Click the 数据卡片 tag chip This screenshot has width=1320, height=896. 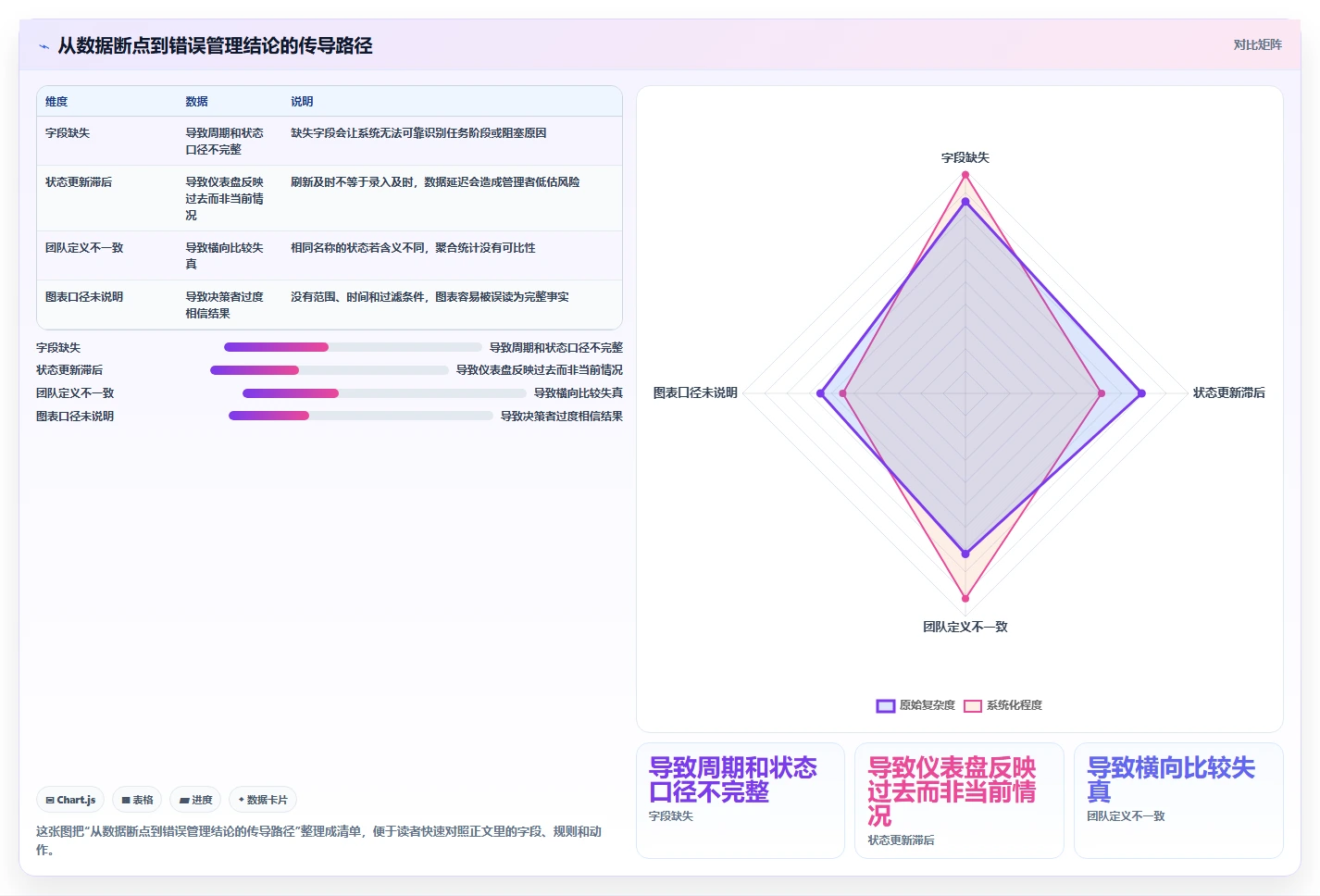pos(263,800)
